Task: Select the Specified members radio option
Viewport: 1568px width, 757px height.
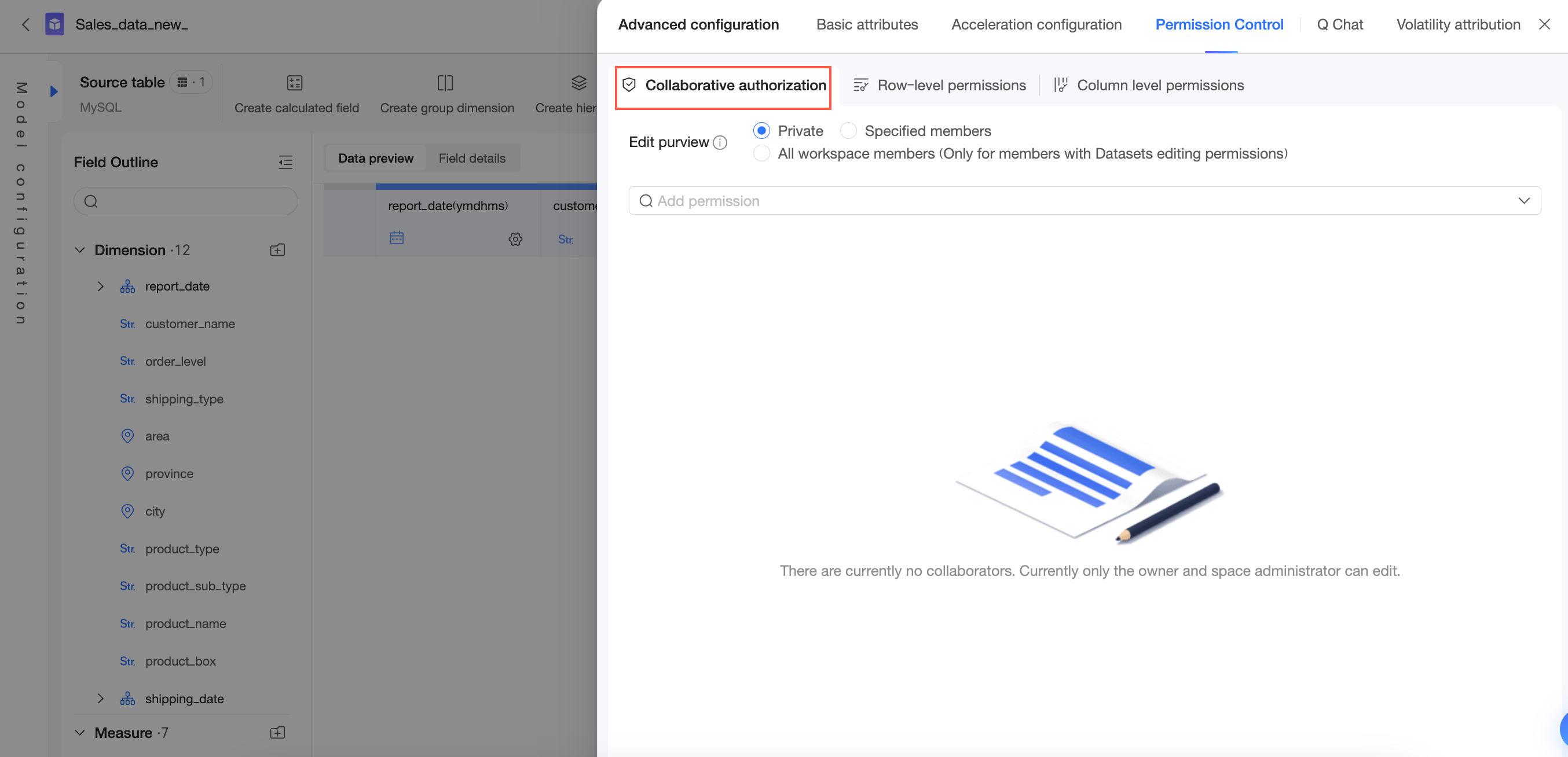Action: [x=848, y=131]
